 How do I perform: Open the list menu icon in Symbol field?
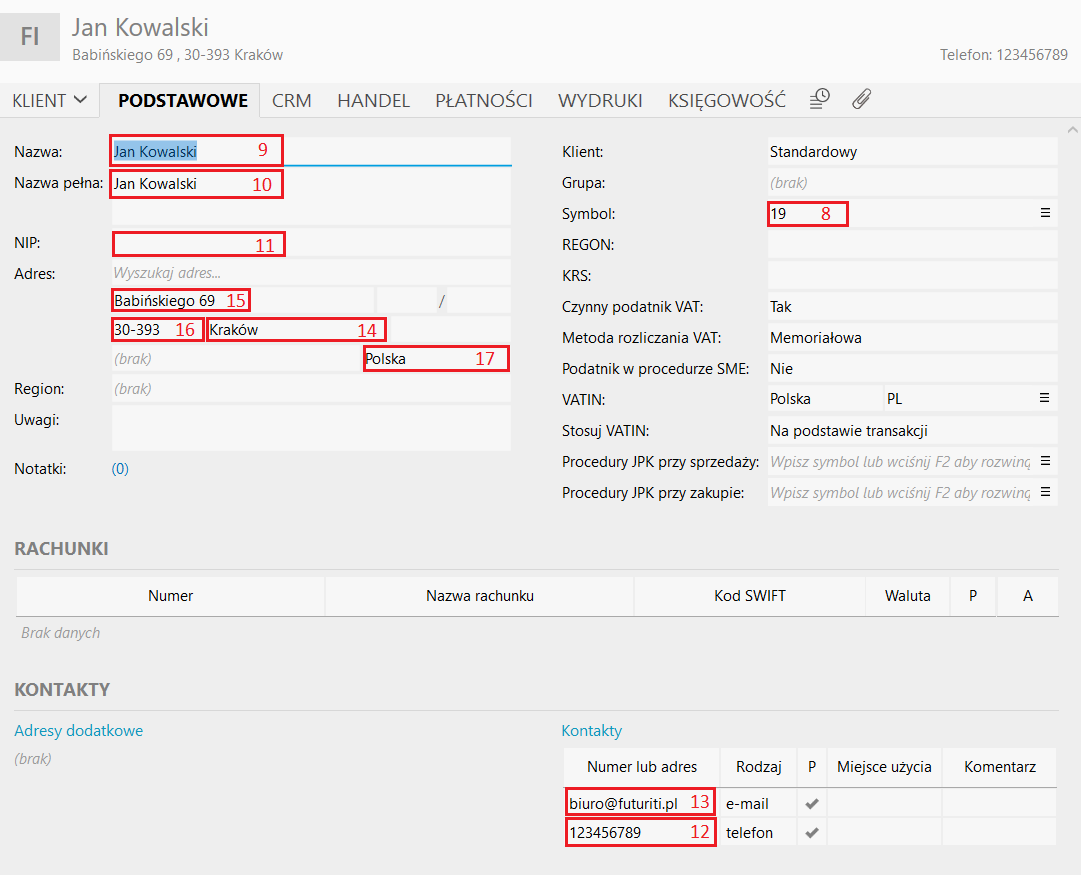[1045, 213]
